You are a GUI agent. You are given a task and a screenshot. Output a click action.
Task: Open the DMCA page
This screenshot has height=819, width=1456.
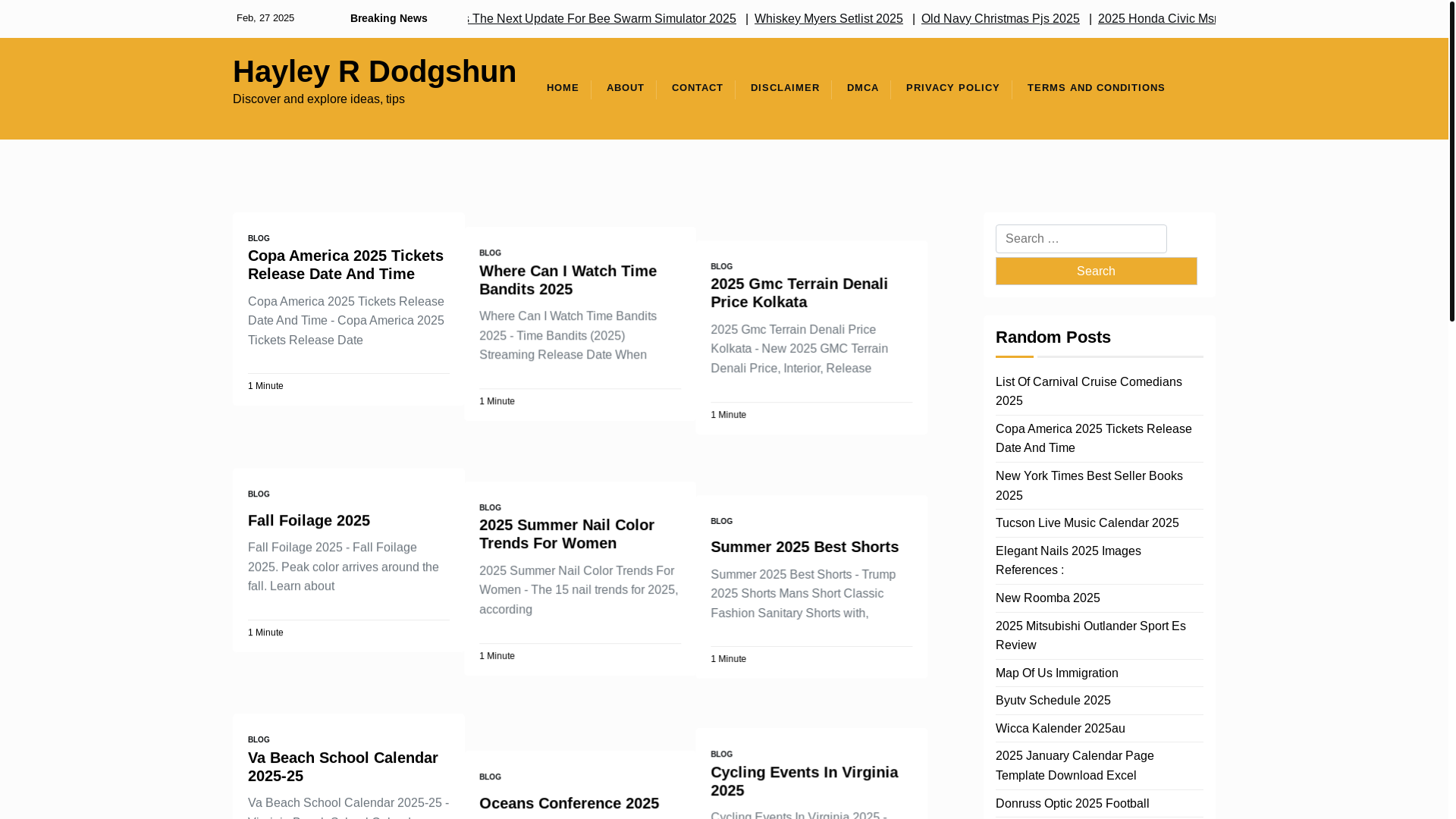coord(862,88)
